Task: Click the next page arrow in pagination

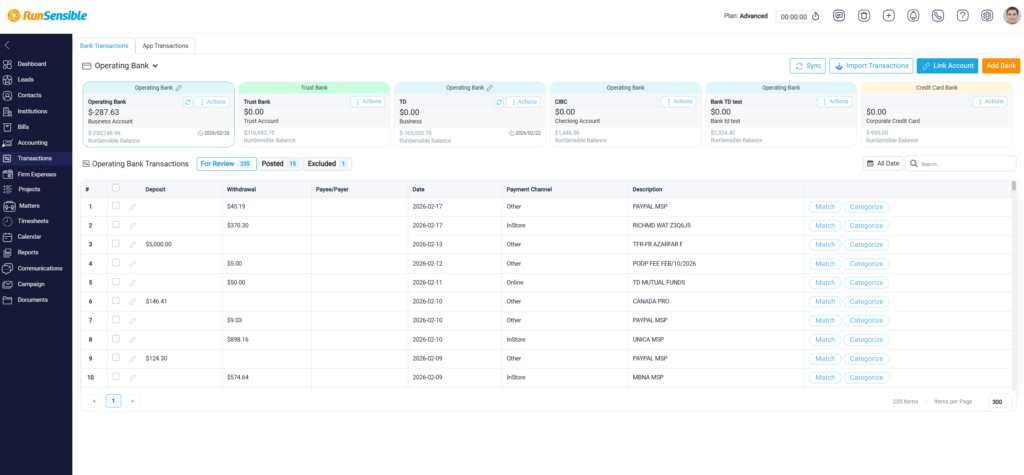Action: click(x=133, y=401)
